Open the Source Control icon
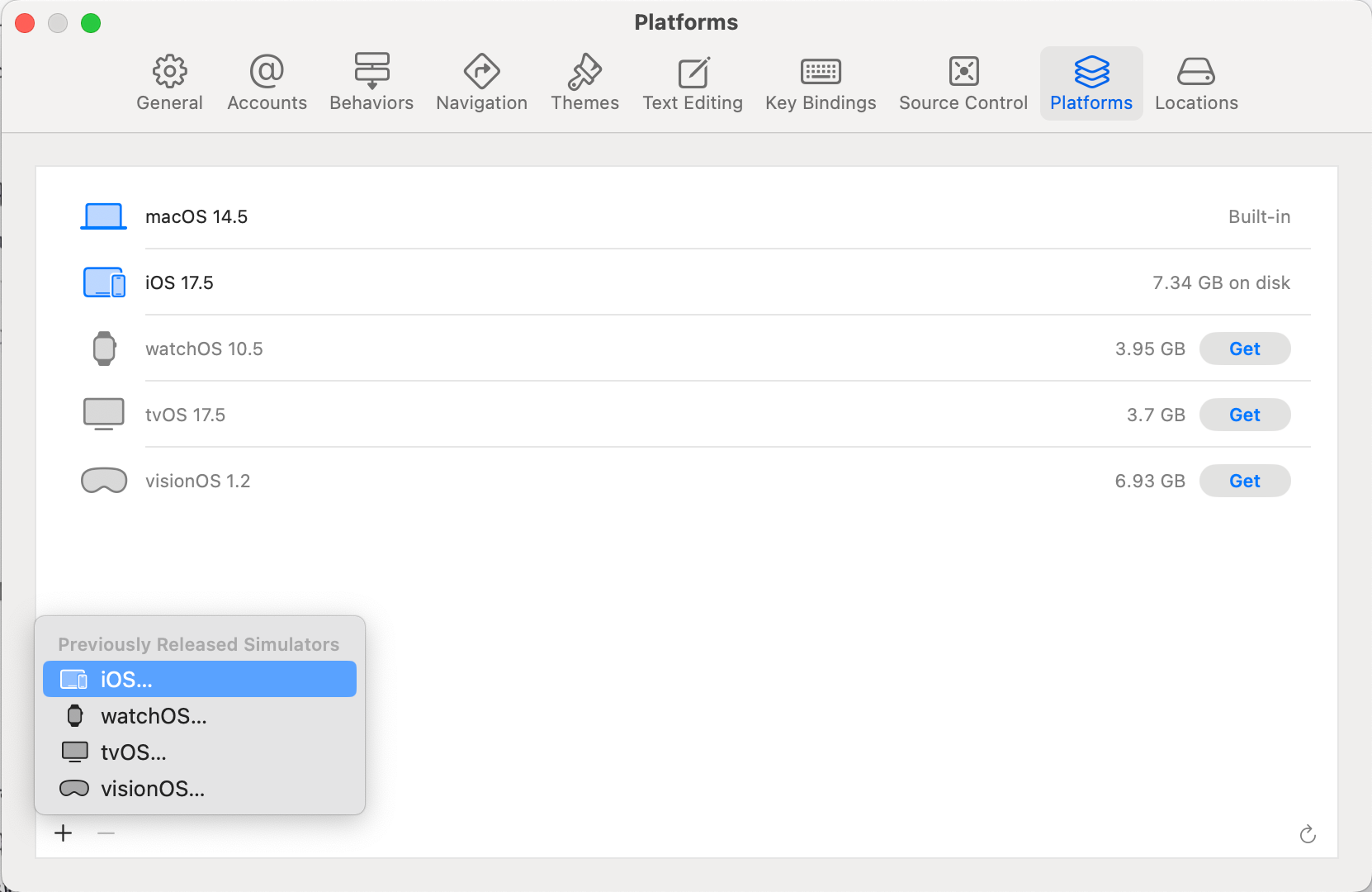This screenshot has height=892, width=1372. coord(963,71)
